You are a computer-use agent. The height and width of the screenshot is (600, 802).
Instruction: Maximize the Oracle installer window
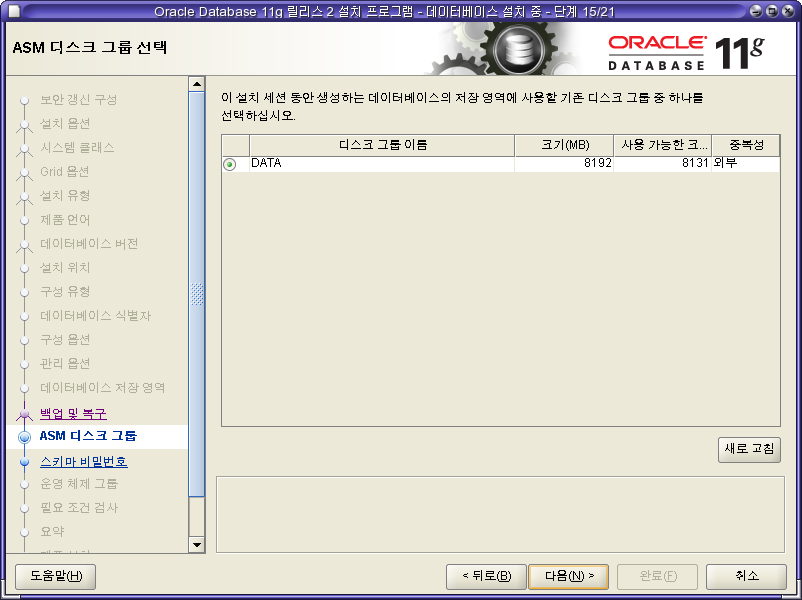[x=772, y=11]
